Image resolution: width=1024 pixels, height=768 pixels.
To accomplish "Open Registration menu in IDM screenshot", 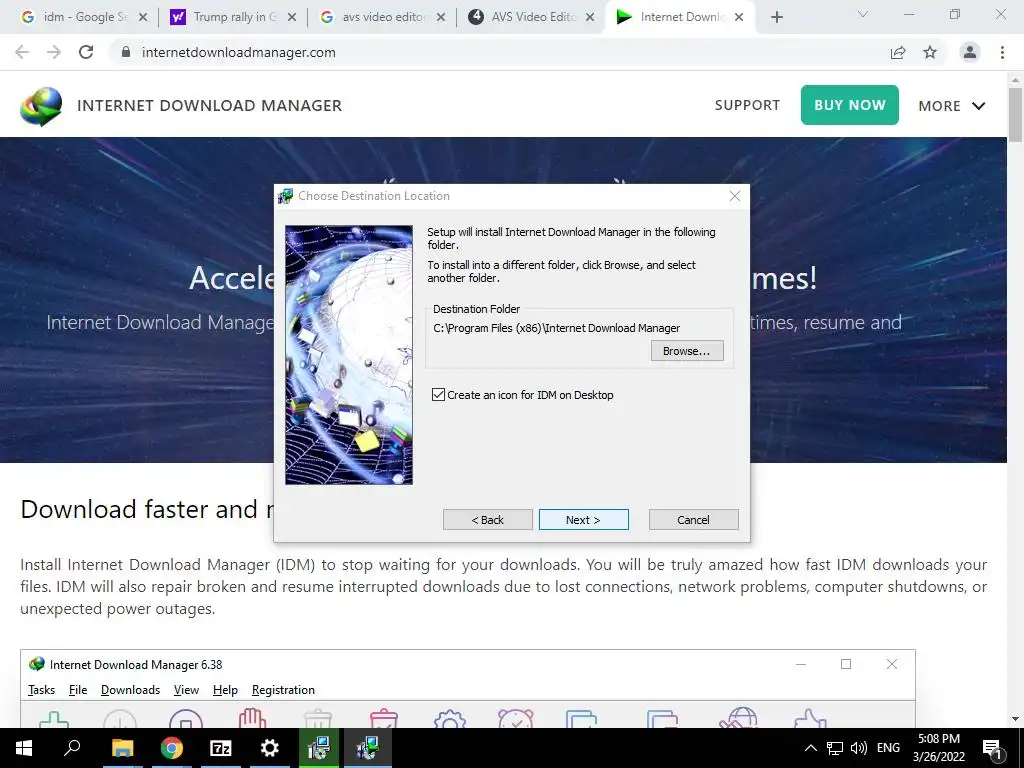I will (283, 690).
